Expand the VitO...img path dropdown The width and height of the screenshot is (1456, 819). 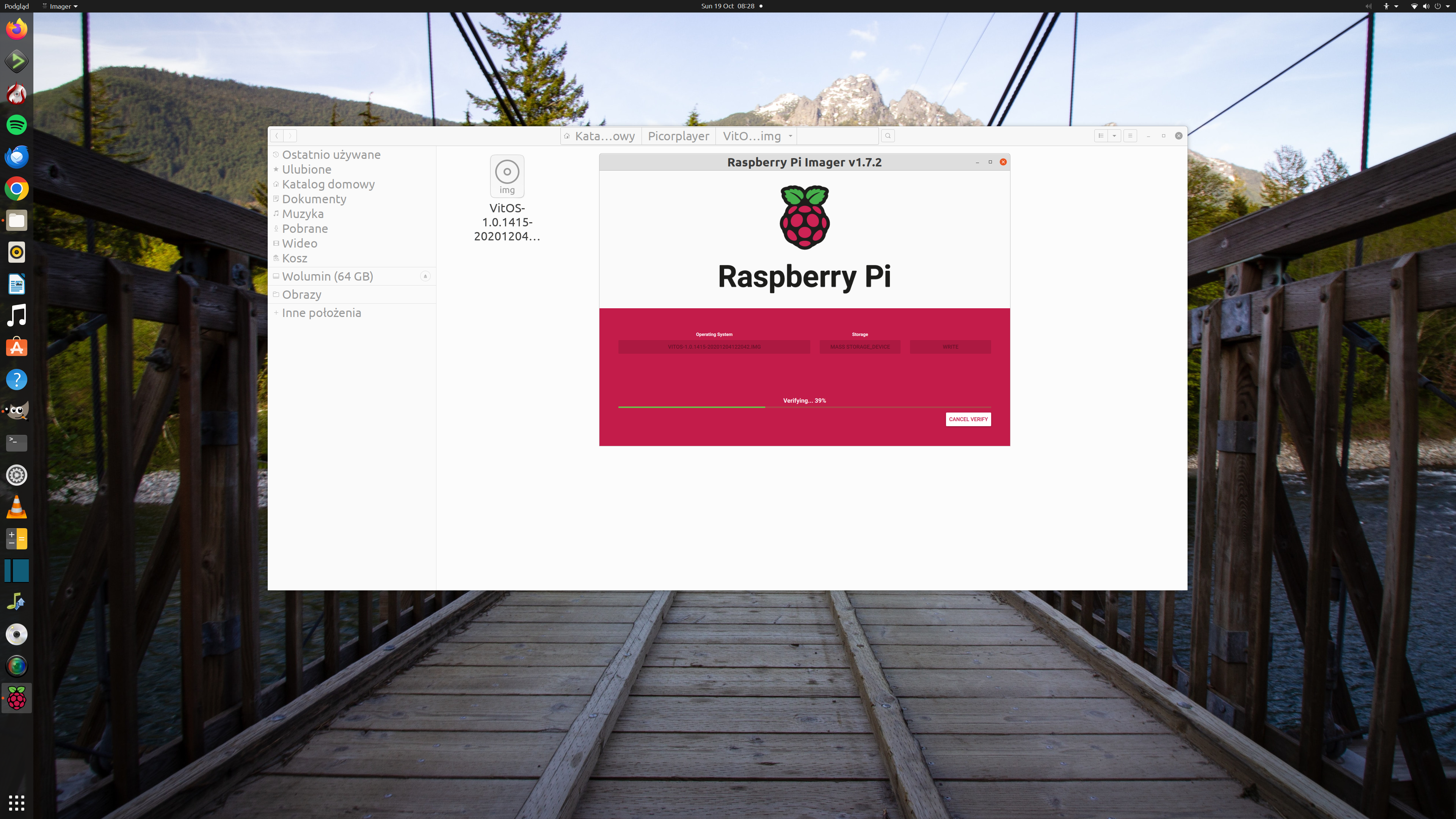pos(790,136)
